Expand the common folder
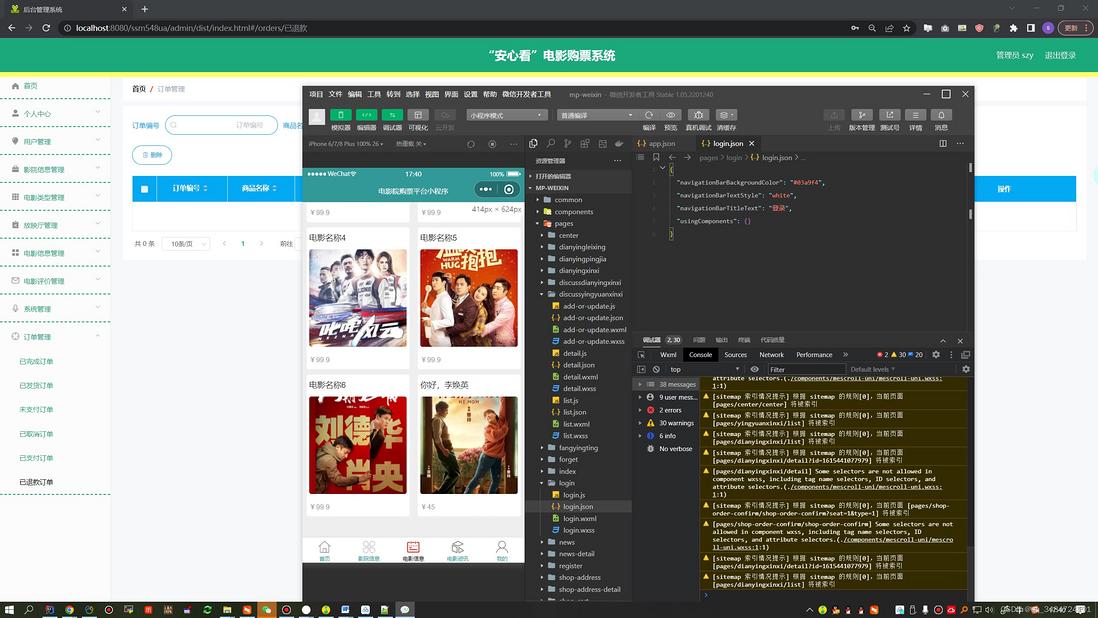 pyautogui.click(x=568, y=200)
